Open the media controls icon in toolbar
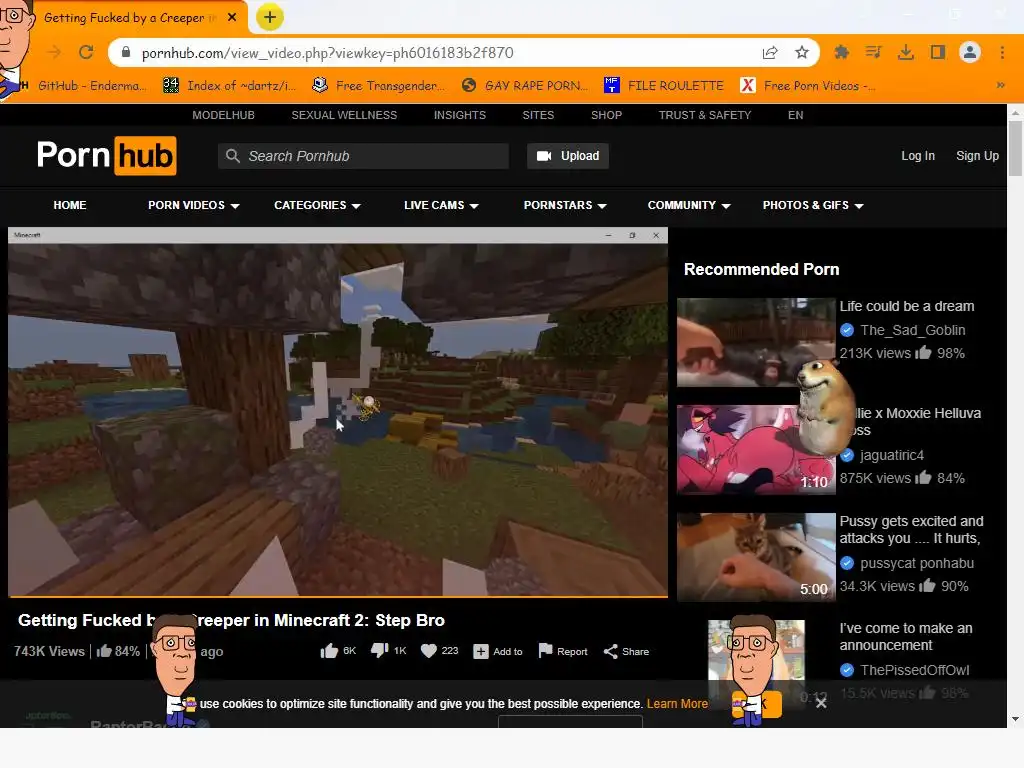The height and width of the screenshot is (768, 1024). click(x=873, y=52)
